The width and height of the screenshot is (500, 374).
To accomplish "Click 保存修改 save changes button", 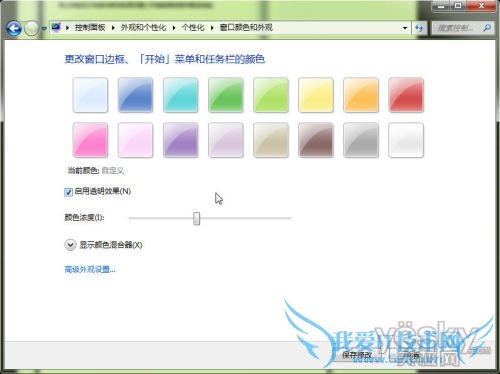I will (357, 355).
